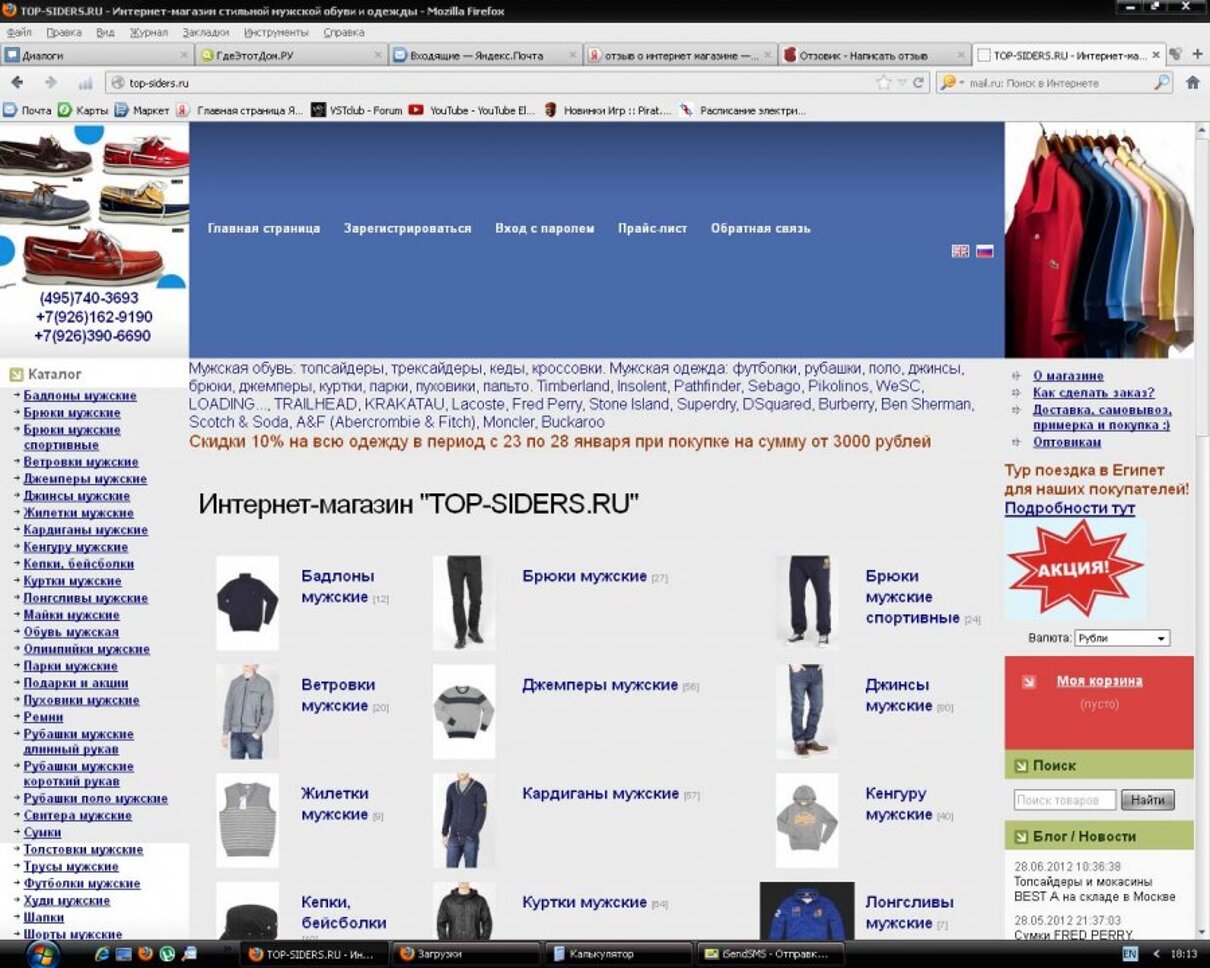Image resolution: width=1210 pixels, height=968 pixels.
Task: Click the Обратная связь header link
Action: pos(761,228)
